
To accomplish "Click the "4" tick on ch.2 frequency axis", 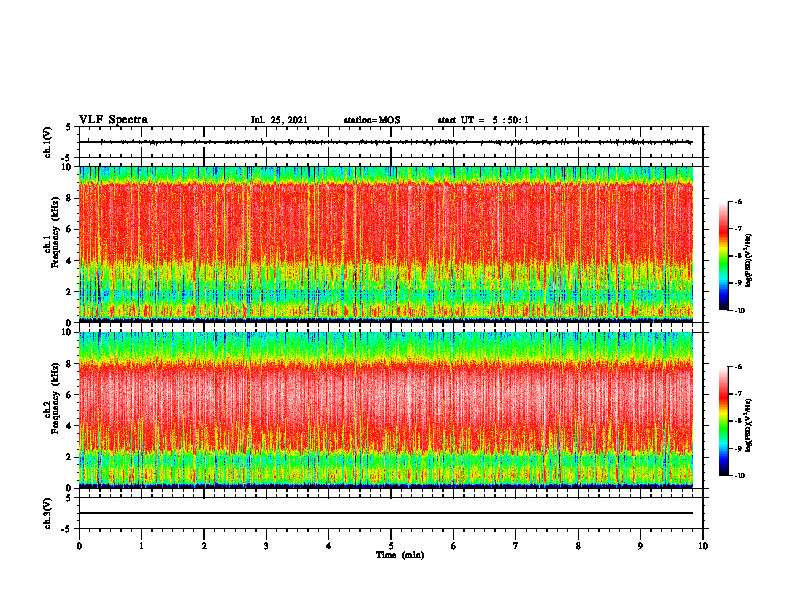I will [71, 426].
